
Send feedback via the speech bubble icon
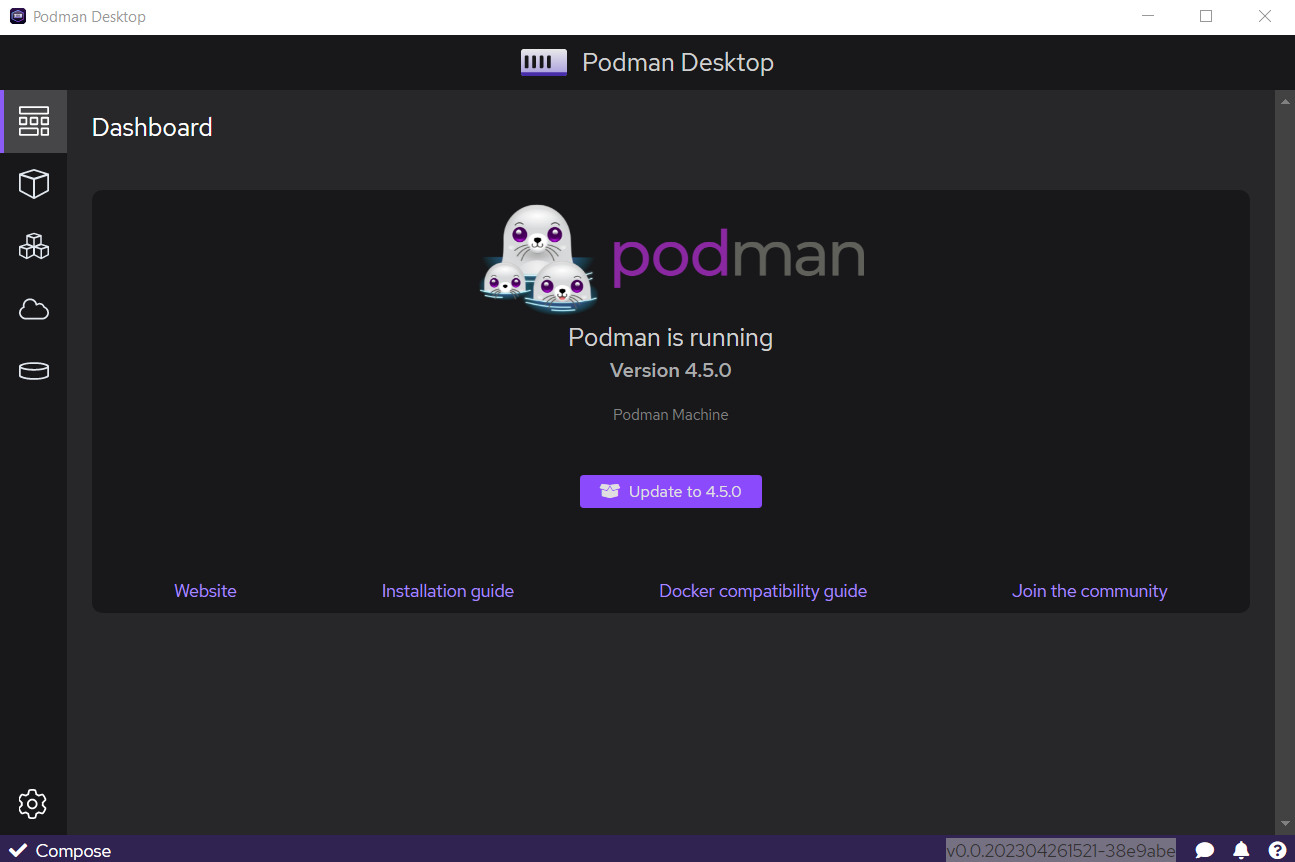[x=1206, y=850]
